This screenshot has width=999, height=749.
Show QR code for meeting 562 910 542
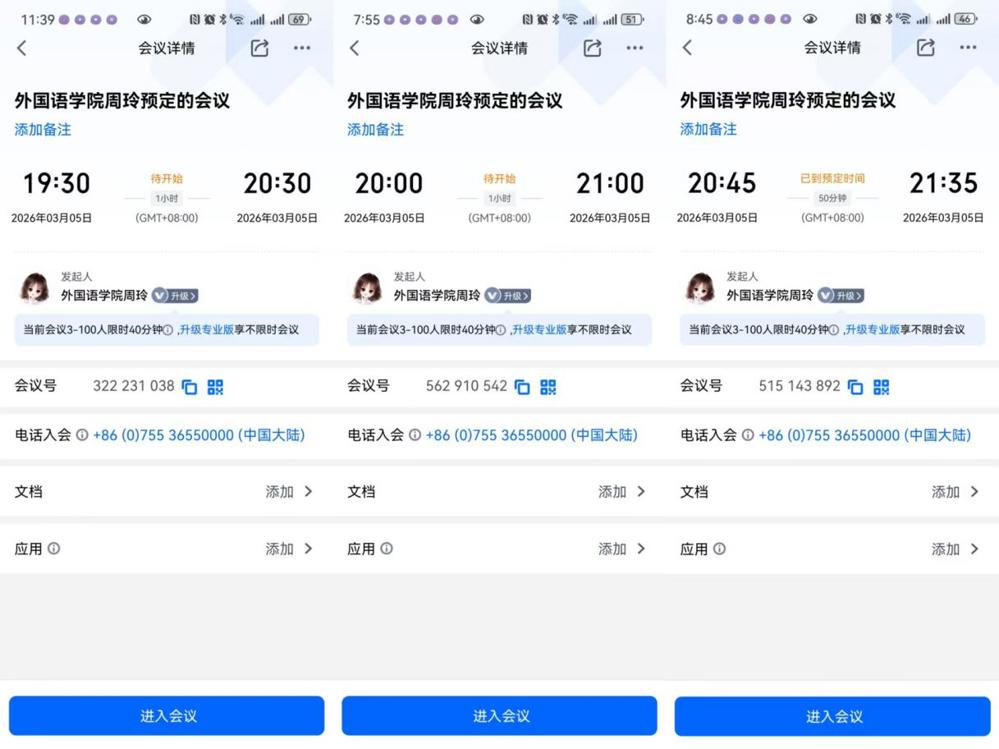pos(548,387)
